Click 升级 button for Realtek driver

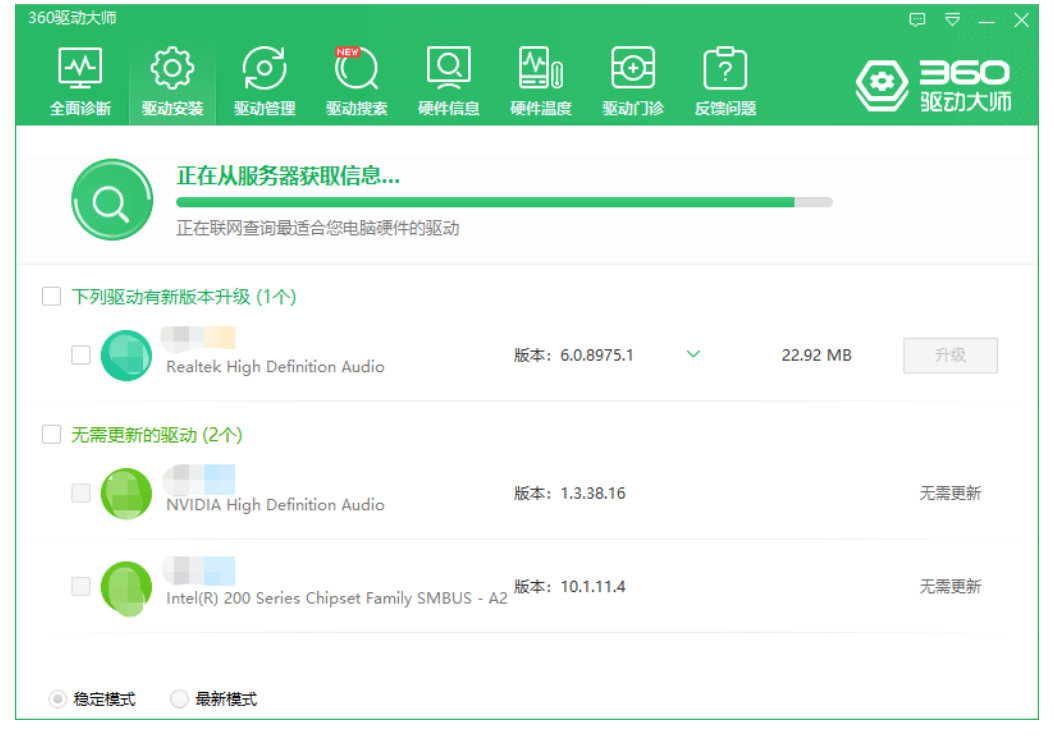pyautogui.click(x=950, y=355)
